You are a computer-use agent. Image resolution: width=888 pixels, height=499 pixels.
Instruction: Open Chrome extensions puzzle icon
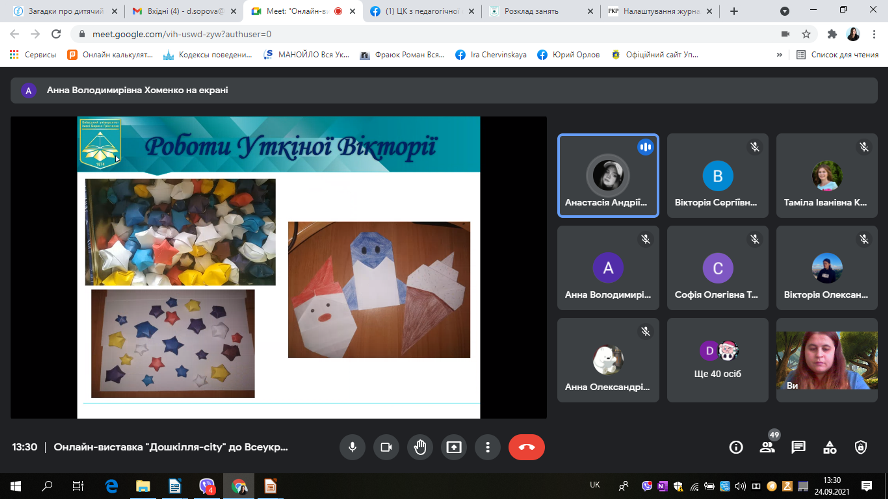tap(832, 34)
